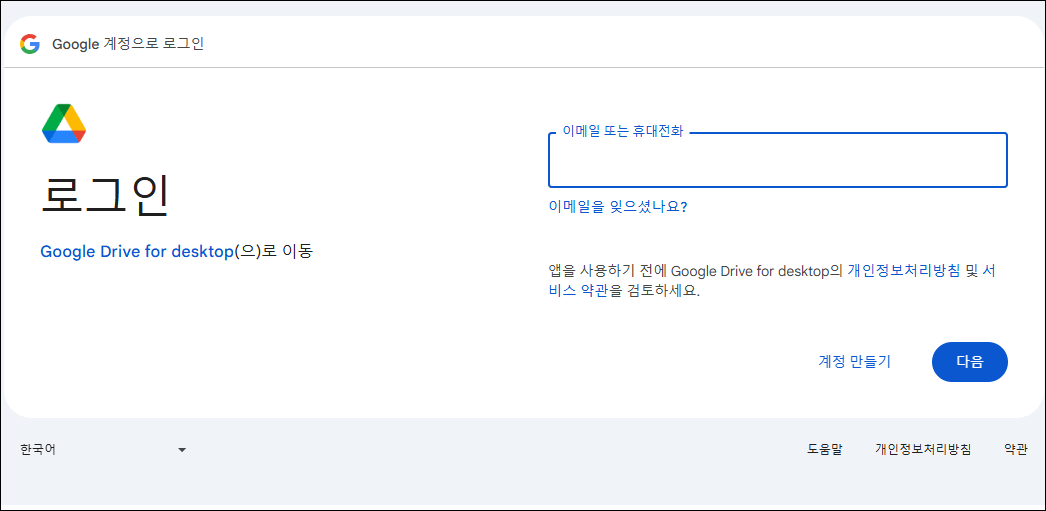The image size is (1046, 511).
Task: Expand the 한국어 language dropdown
Action: [x=103, y=450]
